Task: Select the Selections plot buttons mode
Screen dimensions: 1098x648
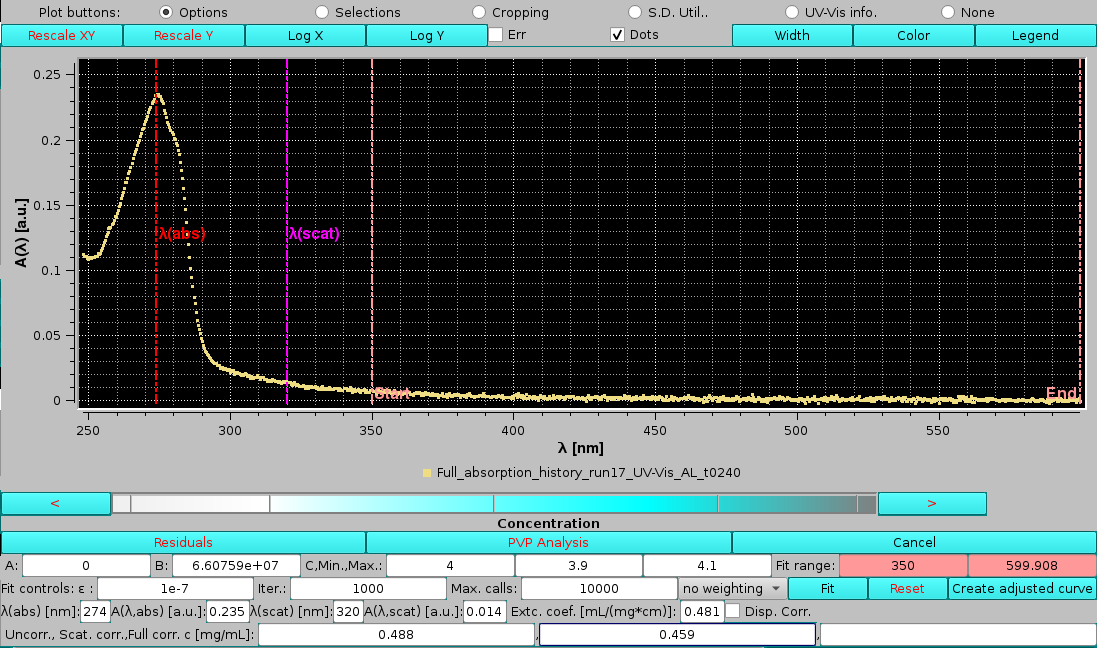Action: click(321, 11)
